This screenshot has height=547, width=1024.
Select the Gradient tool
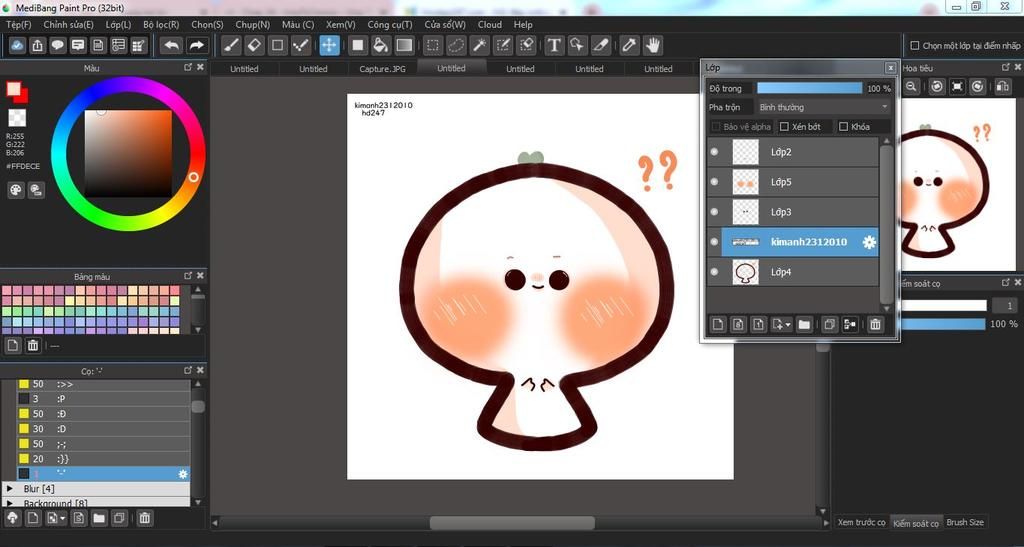404,45
